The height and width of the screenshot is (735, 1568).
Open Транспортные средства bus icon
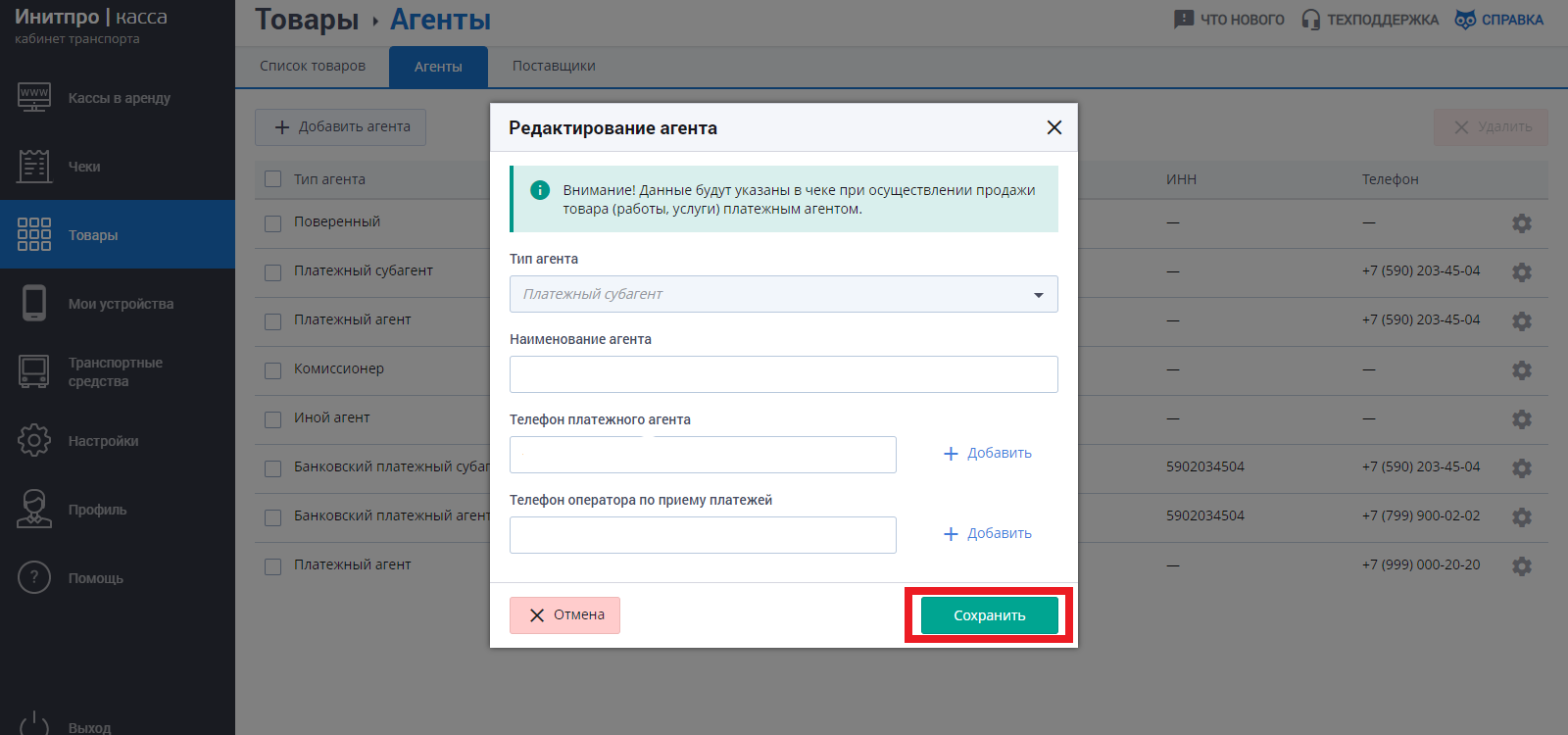[x=34, y=371]
